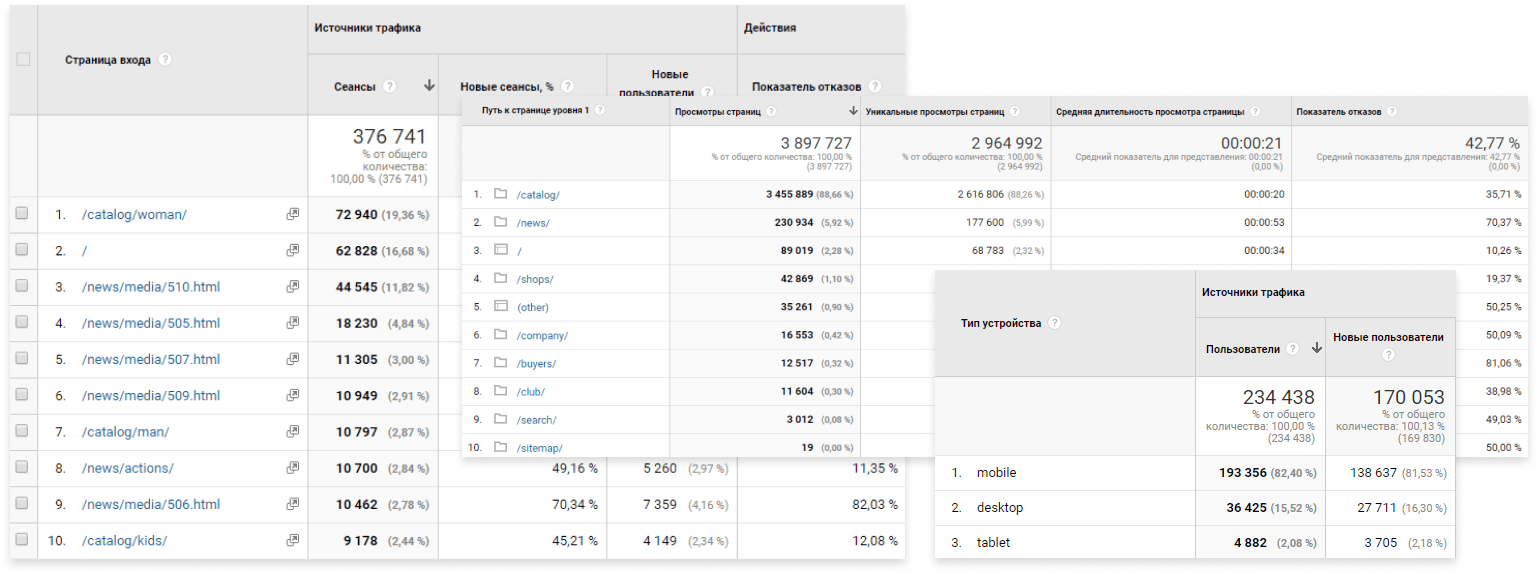The height and width of the screenshot is (574, 1538).
Task: Check the box for /catalog/woman/ row
Action: tap(23, 214)
